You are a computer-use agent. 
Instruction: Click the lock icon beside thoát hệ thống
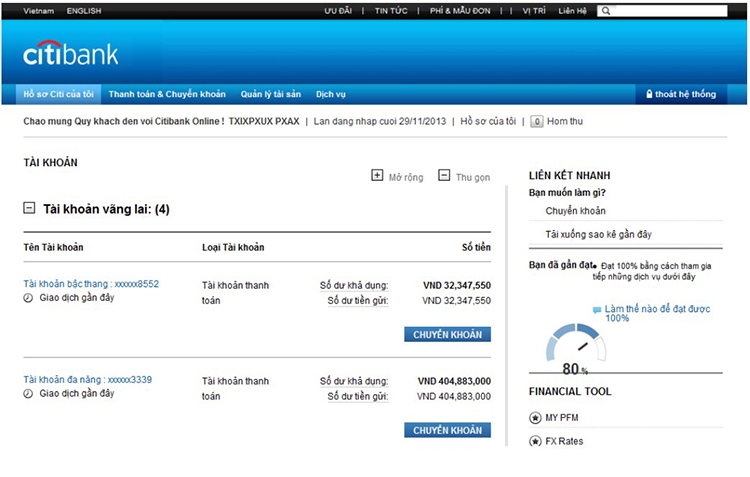(649, 94)
